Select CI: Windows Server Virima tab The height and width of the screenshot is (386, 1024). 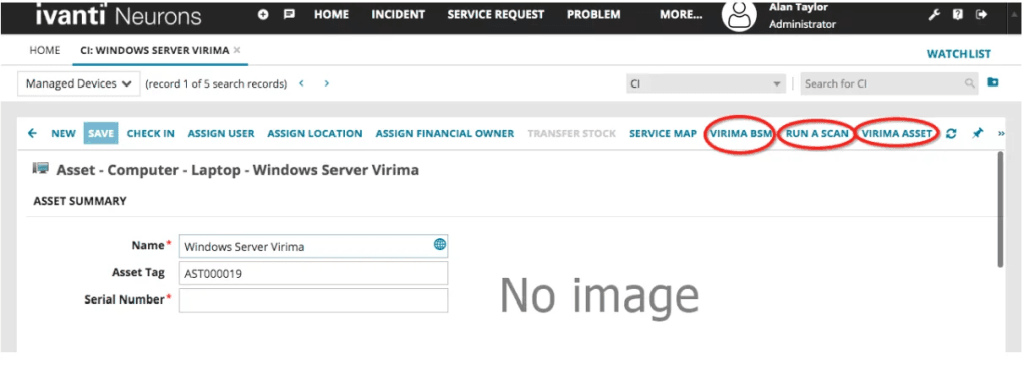[x=154, y=50]
